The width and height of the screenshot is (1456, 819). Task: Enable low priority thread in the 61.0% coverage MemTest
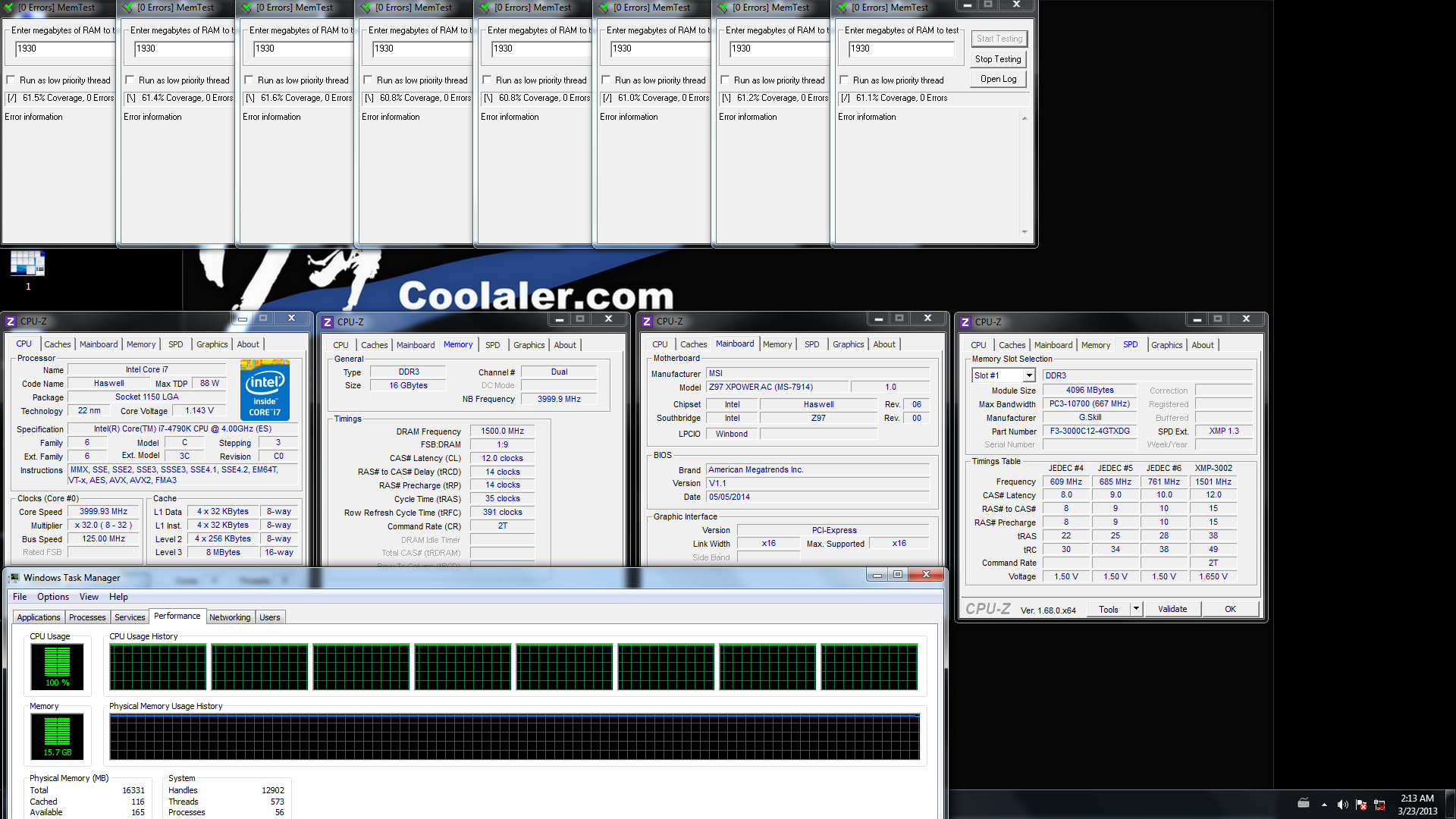606,80
